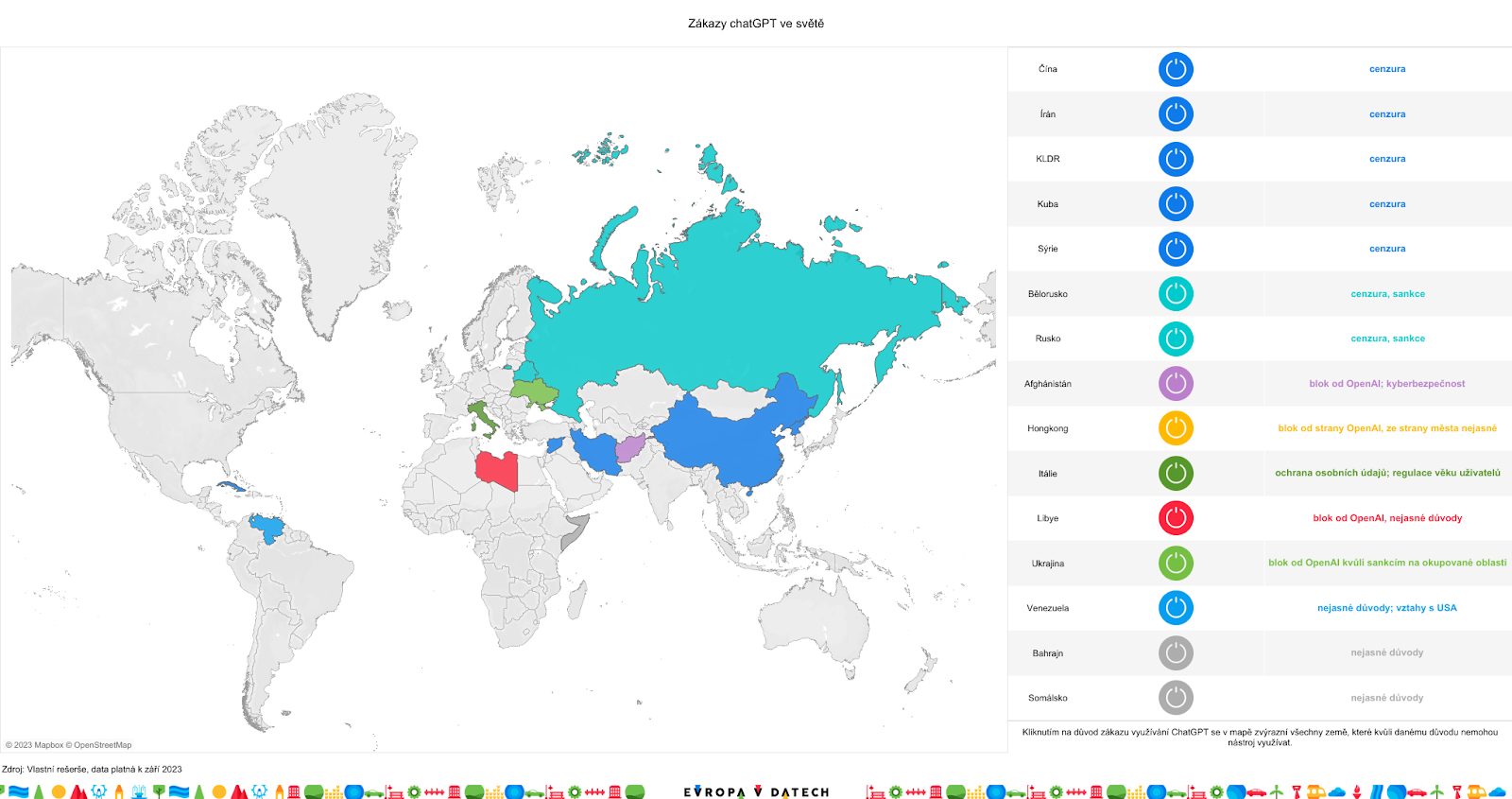Select 'blok od OpenAI; kyberbezpečnost' reason
The width and height of the screenshot is (1512, 799).
pos(1387,384)
